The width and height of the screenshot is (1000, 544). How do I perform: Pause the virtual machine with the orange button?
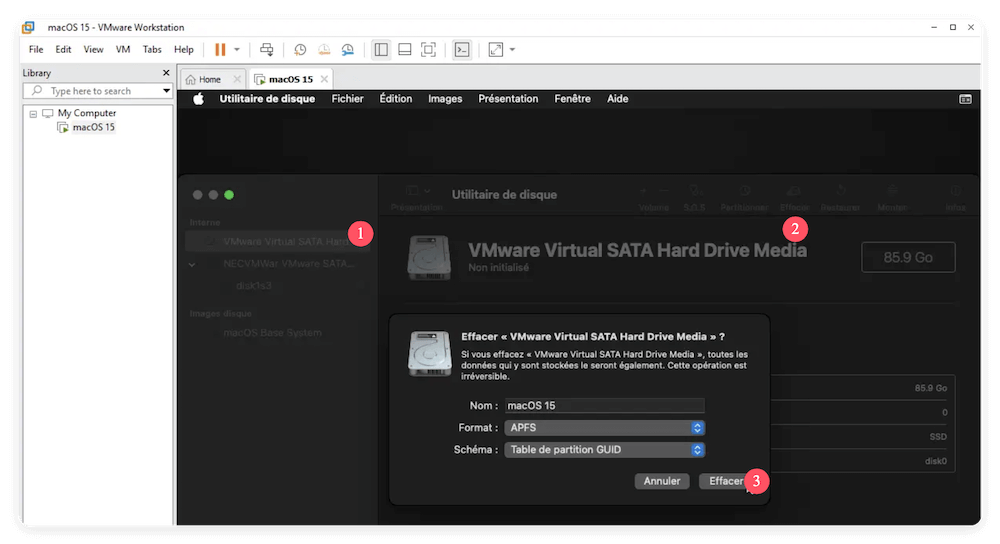[220, 50]
